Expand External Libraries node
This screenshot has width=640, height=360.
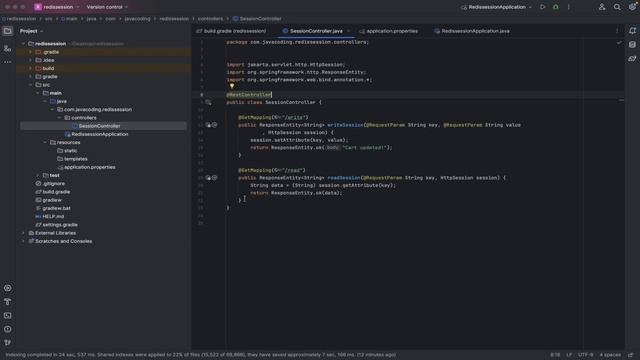(x=23, y=233)
